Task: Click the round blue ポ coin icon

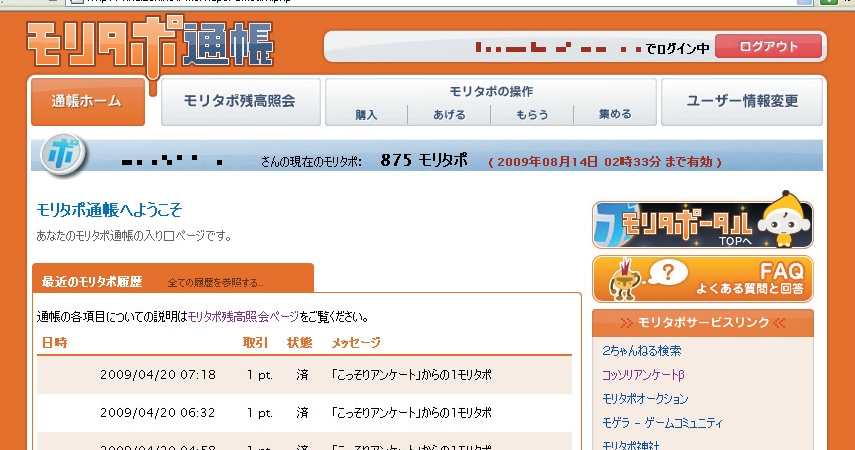Action: 63,155
